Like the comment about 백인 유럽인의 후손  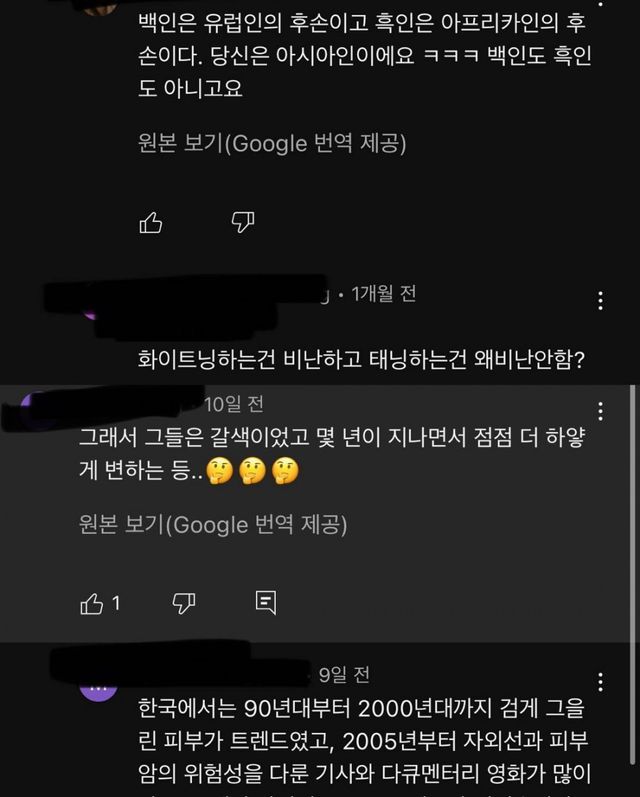[x=151, y=223]
